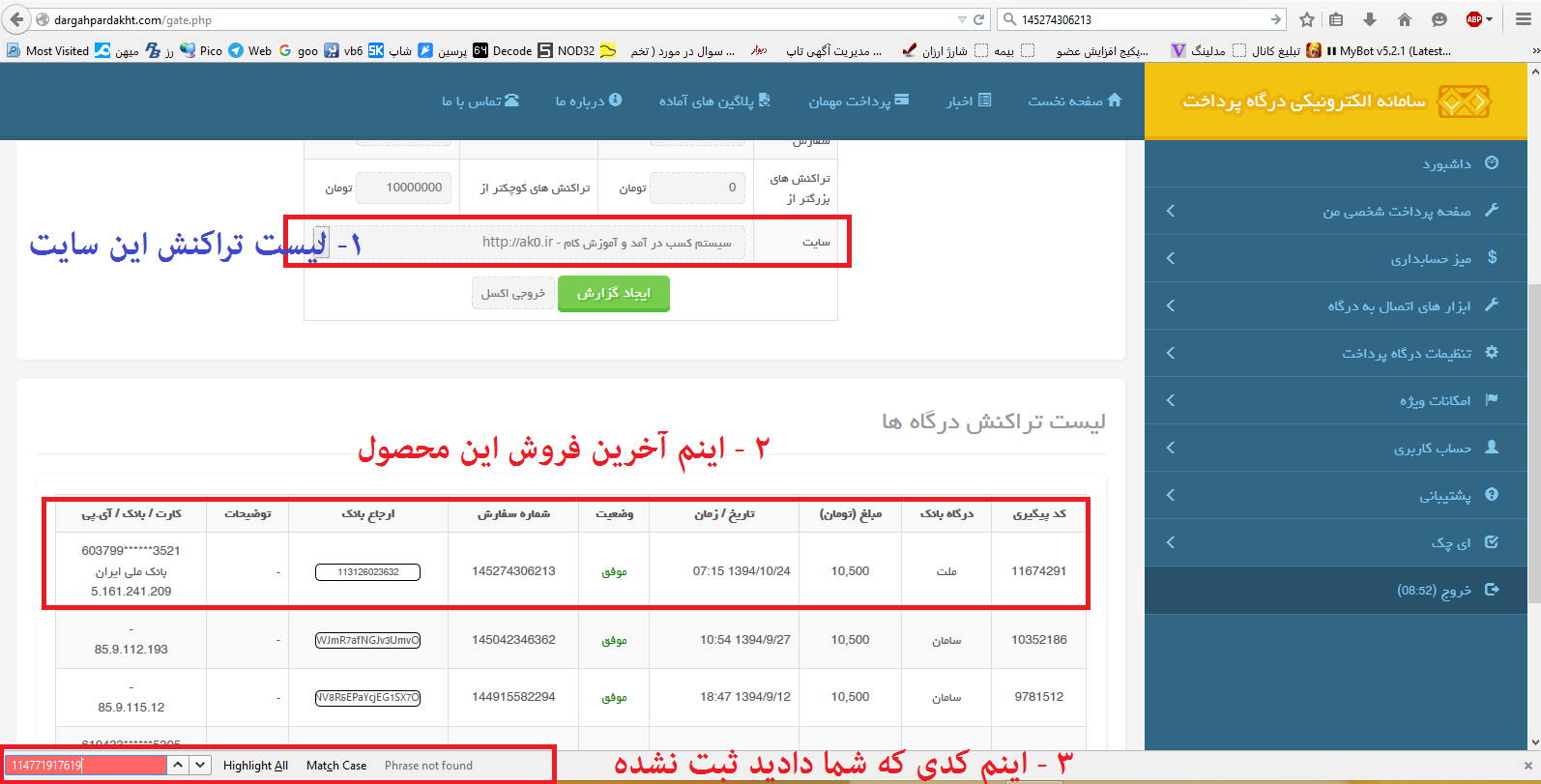
Task: Open پرداخت مهمان in top navigation
Action: pyautogui.click(x=858, y=101)
